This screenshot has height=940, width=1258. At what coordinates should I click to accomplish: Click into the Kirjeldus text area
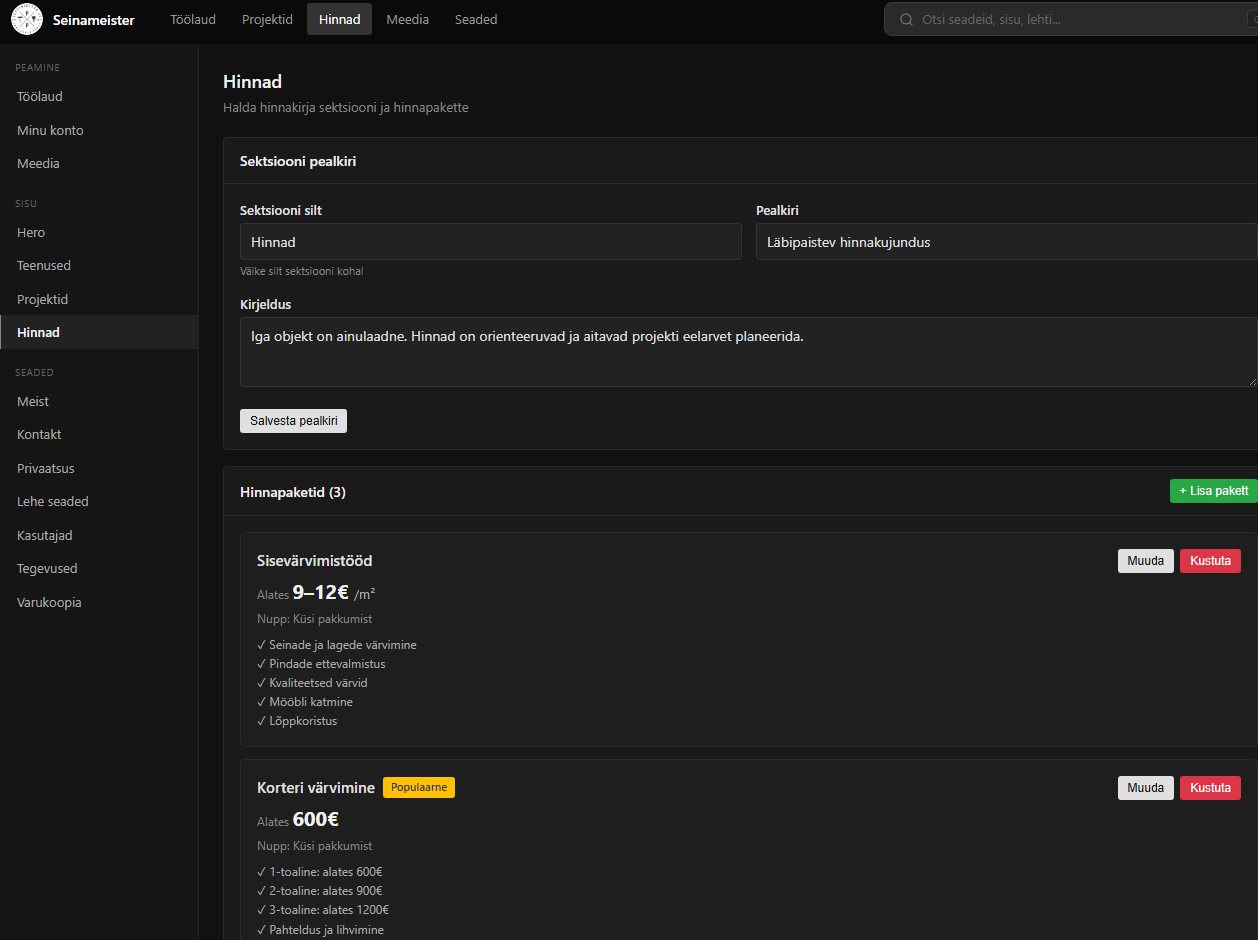(x=747, y=352)
